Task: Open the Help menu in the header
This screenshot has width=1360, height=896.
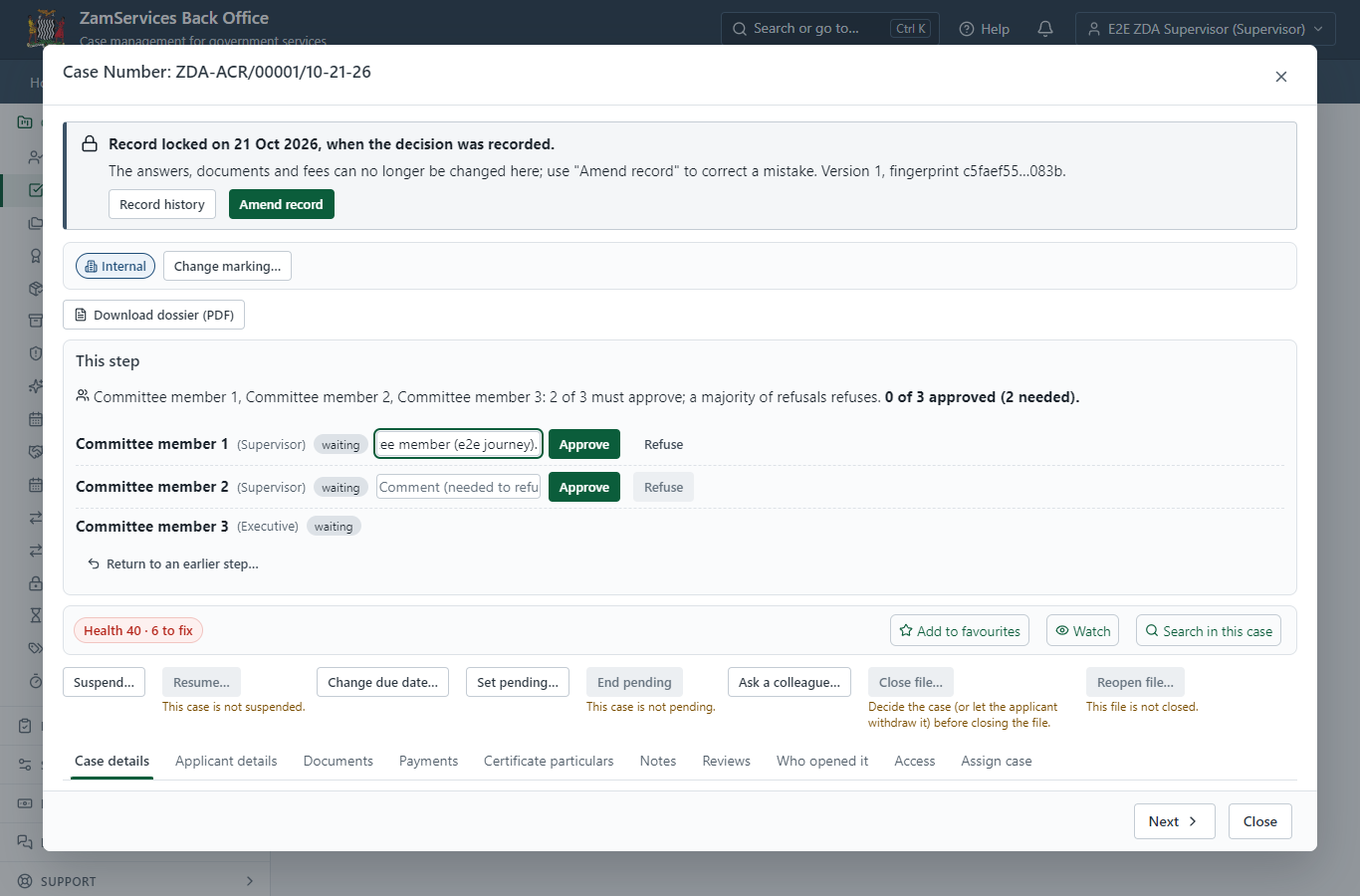Action: (x=985, y=29)
